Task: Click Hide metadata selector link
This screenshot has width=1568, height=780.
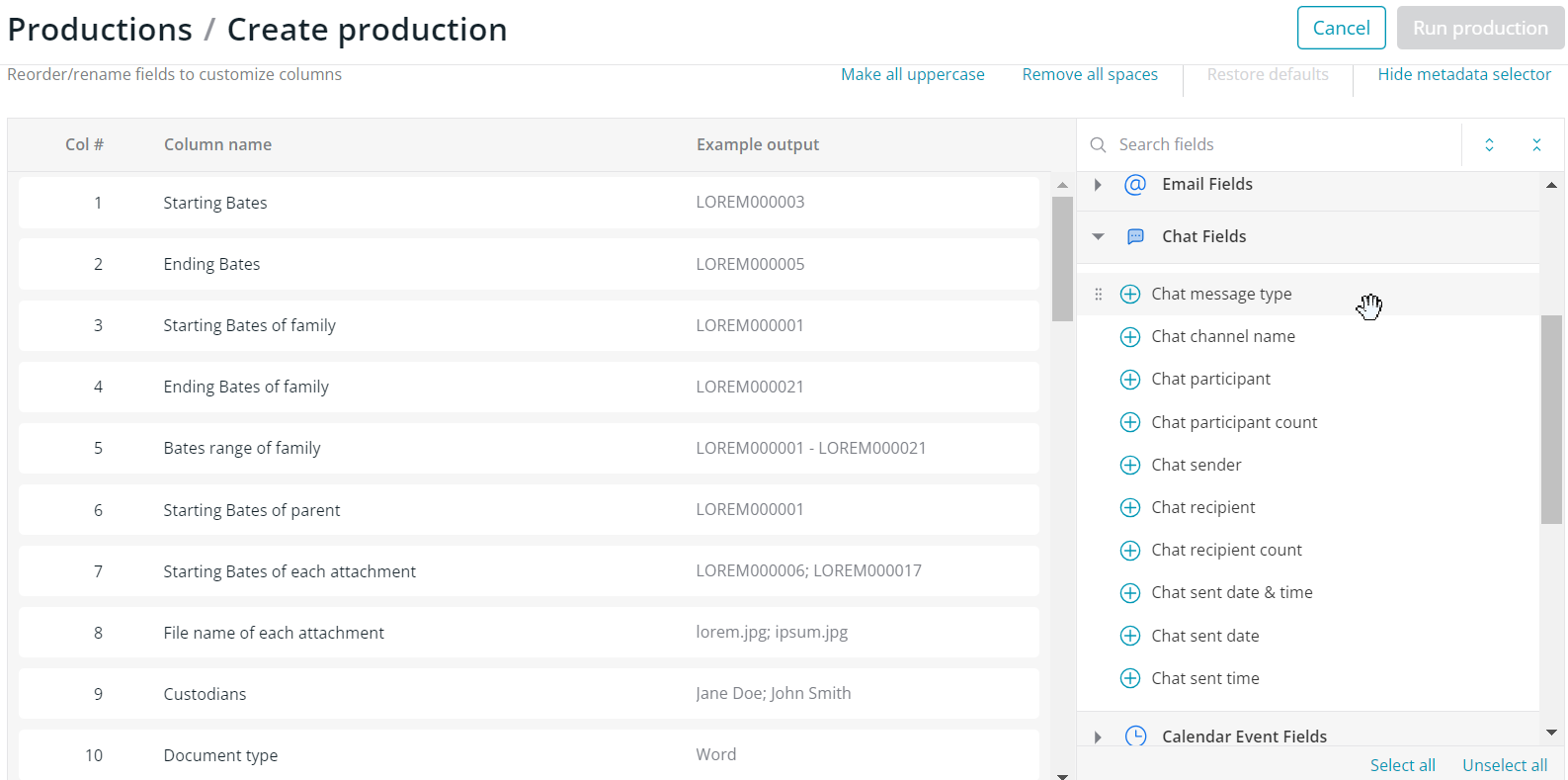Action: pos(1464,74)
